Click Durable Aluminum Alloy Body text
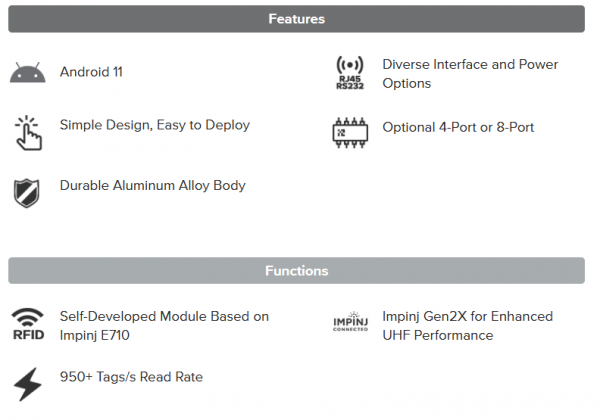The width and height of the screenshot is (600, 420). pos(152,185)
